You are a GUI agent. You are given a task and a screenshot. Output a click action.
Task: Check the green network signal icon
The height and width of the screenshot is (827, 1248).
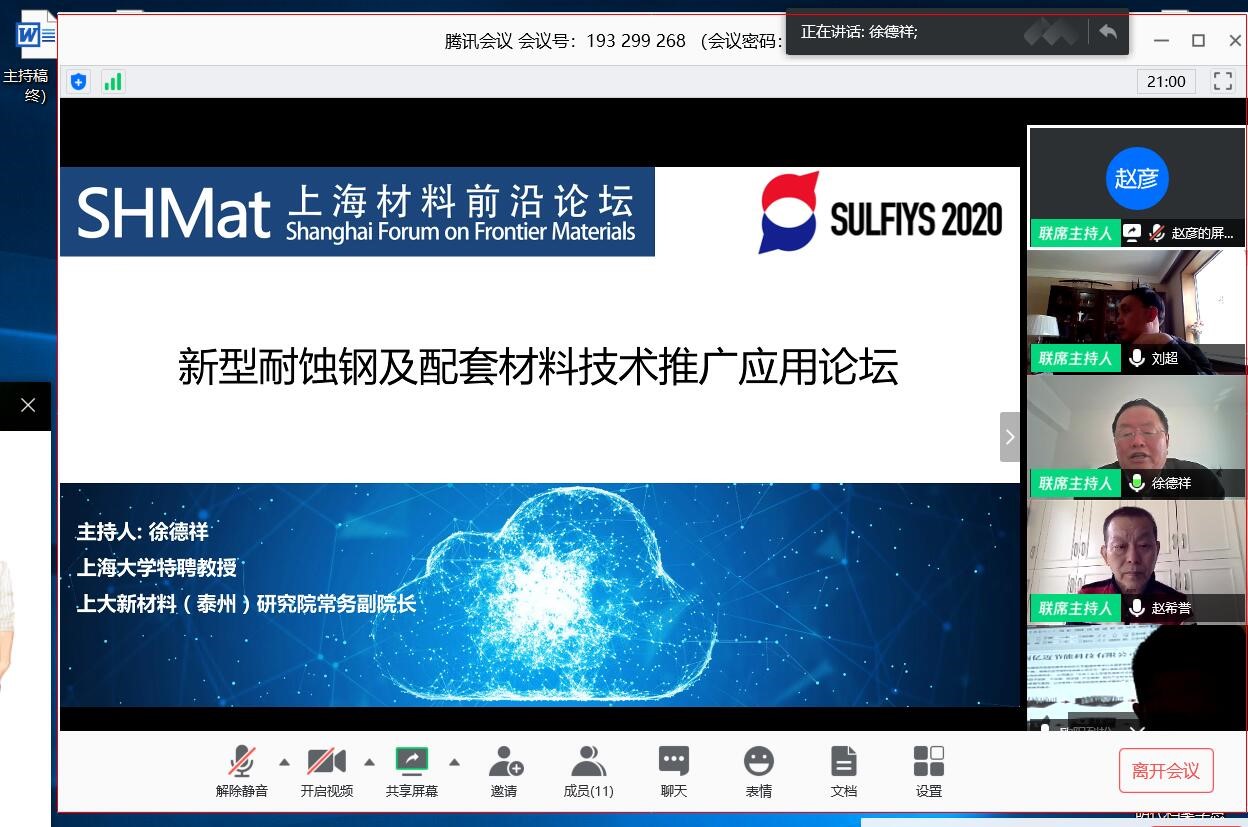113,82
